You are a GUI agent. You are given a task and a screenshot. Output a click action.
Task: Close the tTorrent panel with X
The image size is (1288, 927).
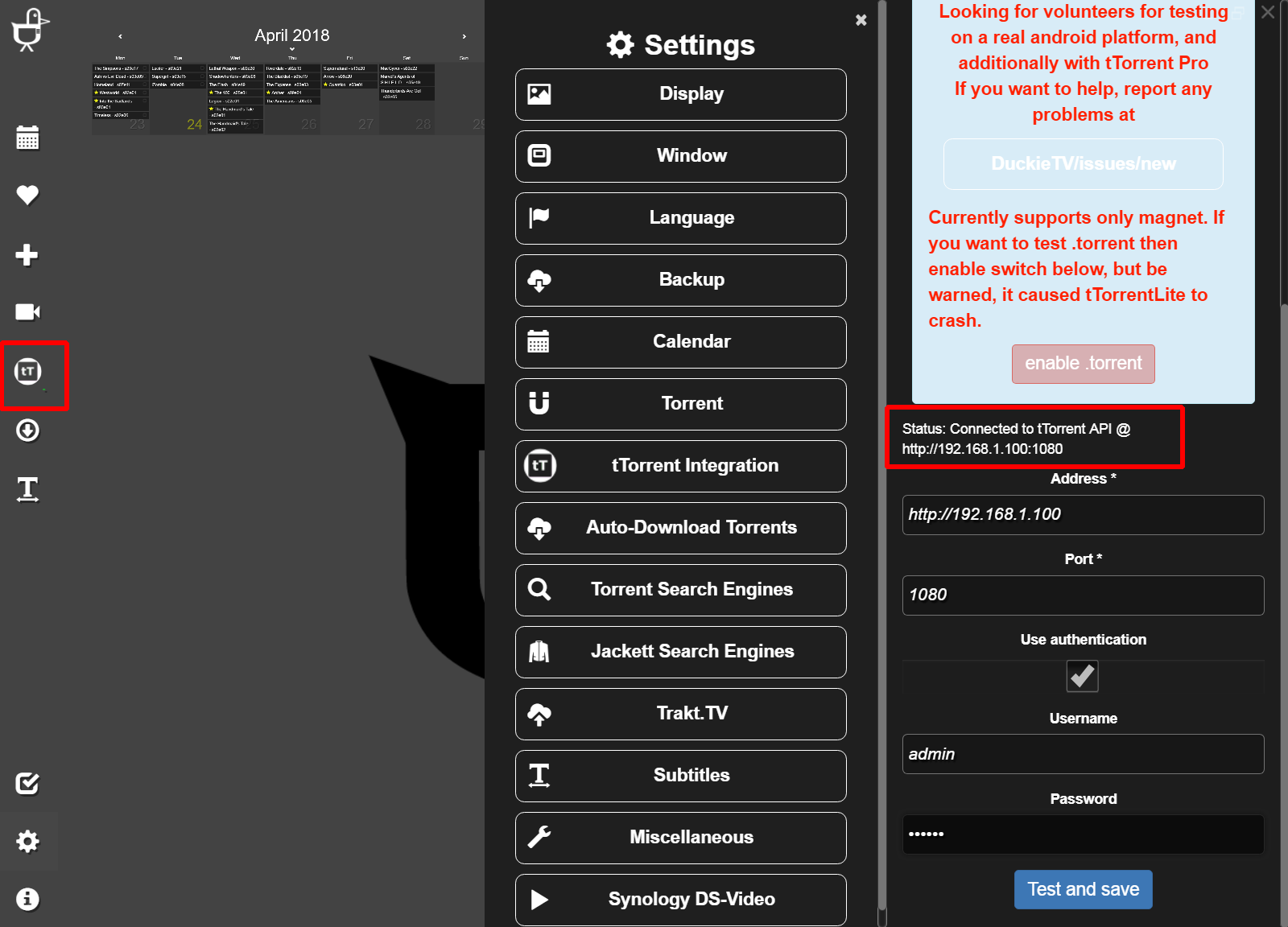click(1268, 12)
